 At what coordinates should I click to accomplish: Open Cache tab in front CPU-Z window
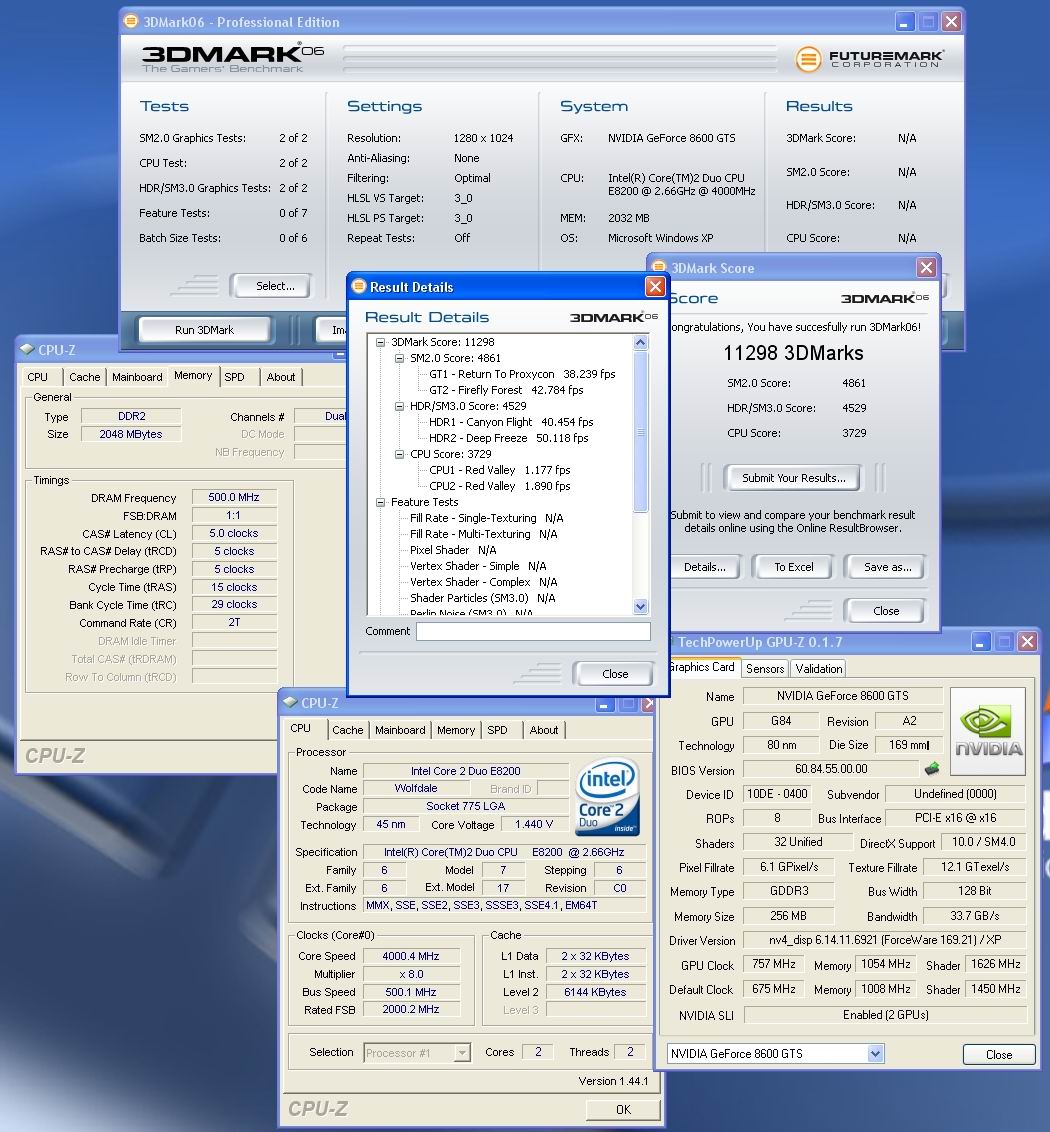pyautogui.click(x=347, y=730)
